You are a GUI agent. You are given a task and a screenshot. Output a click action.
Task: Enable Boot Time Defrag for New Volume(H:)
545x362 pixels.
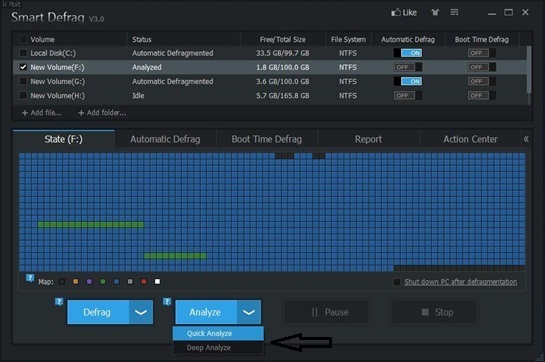(482, 95)
